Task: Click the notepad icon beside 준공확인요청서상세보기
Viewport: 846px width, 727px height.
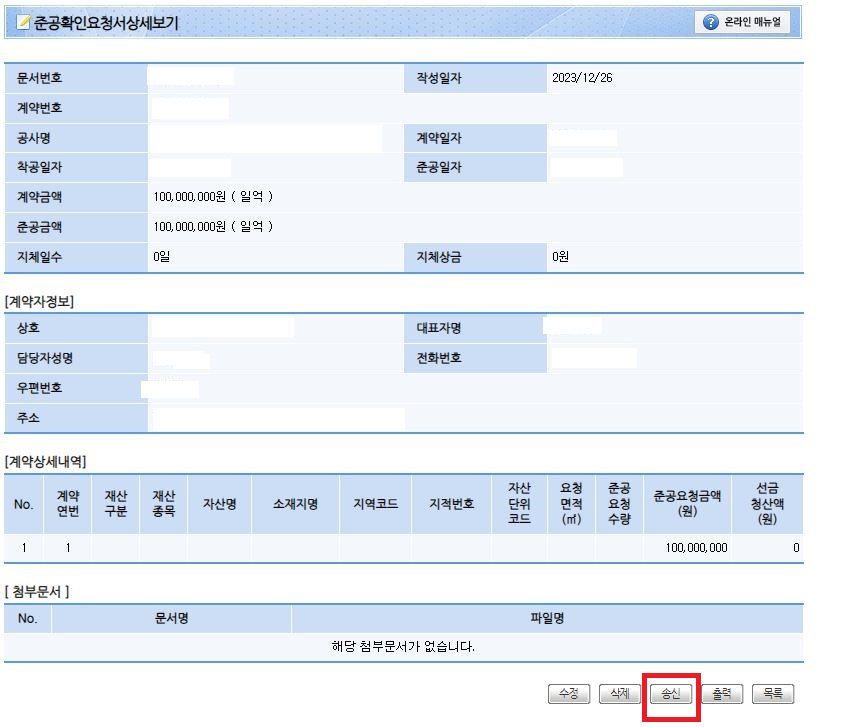Action: 23,22
